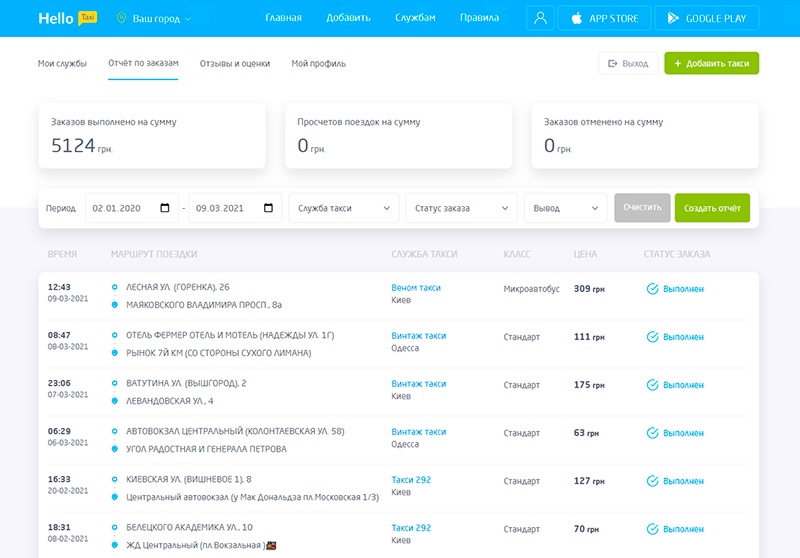Select Правила in the top menu
Viewport: 800px width, 558px height.
479,18
